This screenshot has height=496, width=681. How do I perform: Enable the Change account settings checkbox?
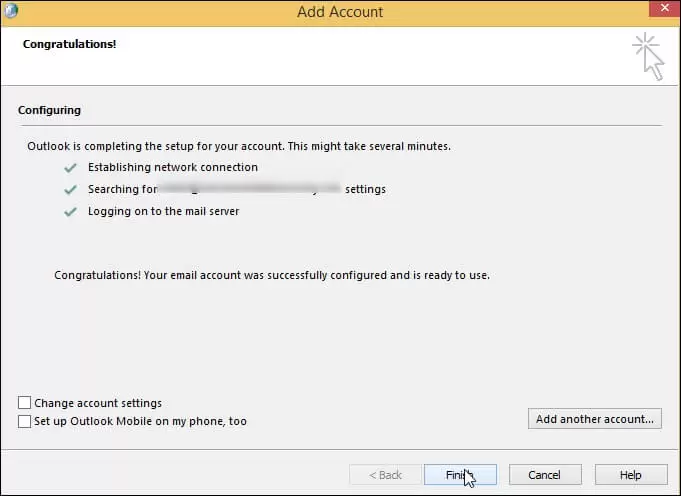[x=24, y=403]
